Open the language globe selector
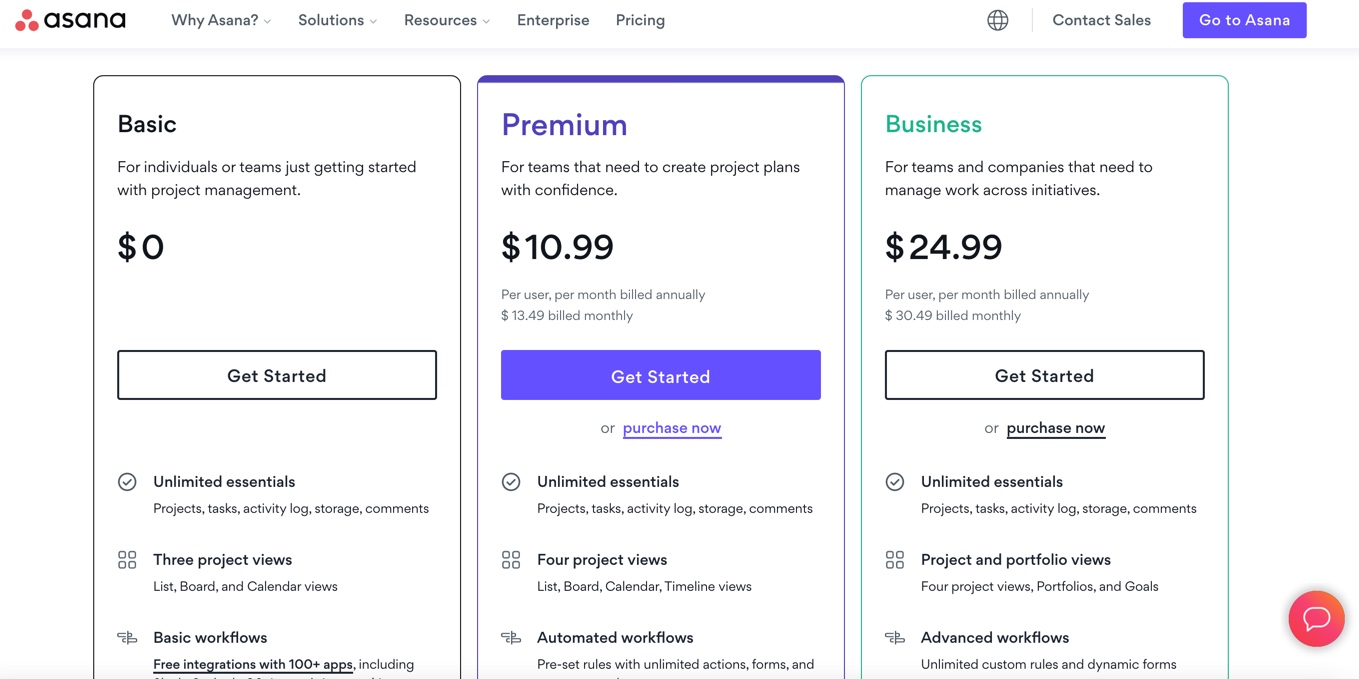The image size is (1359, 679). pyautogui.click(x=997, y=20)
